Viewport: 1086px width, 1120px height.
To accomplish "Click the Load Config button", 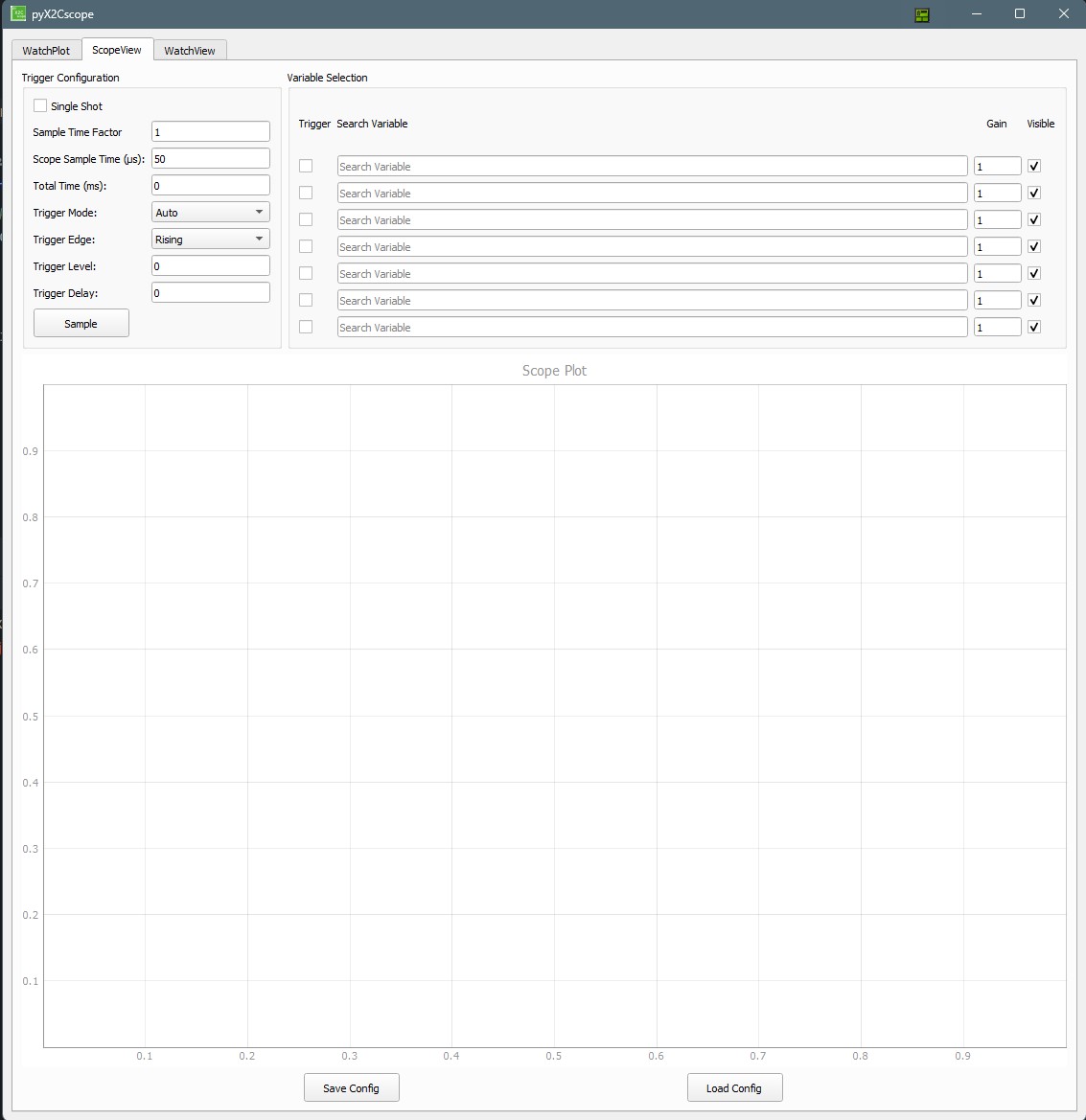I will [x=734, y=1087].
